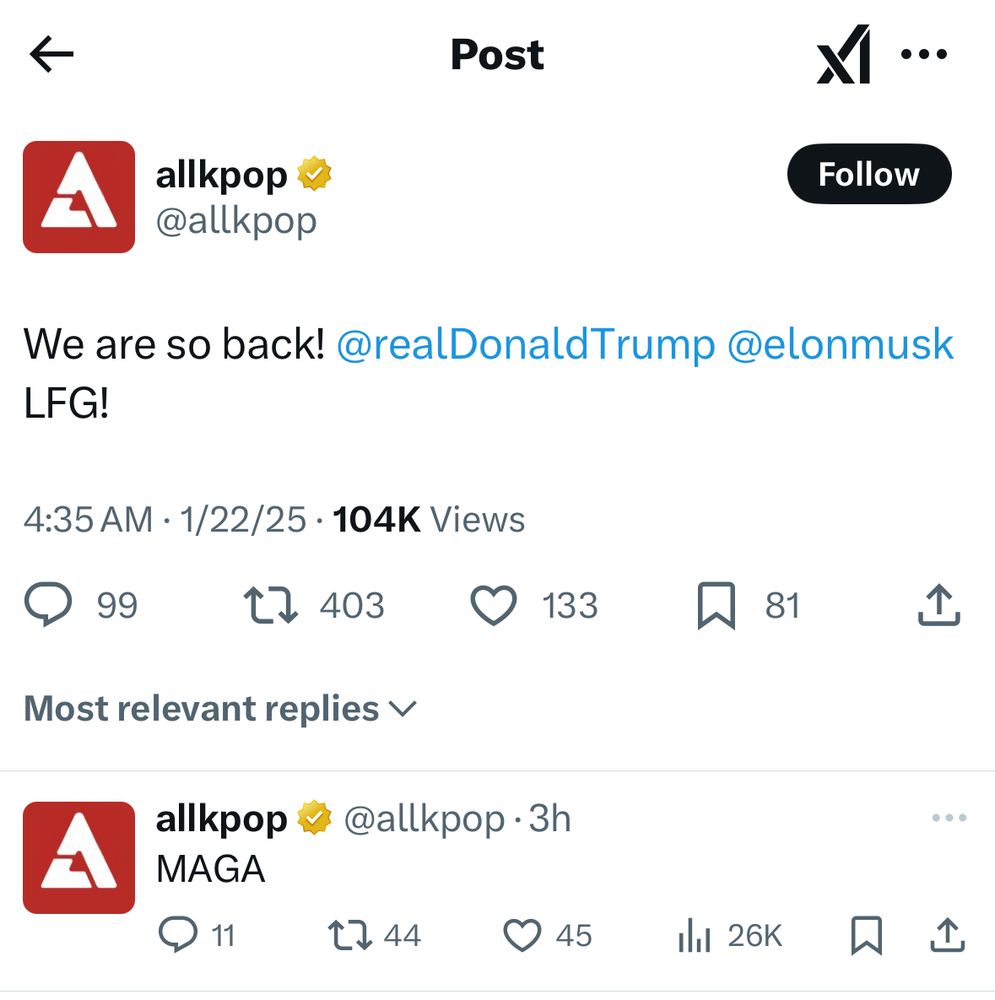Expand the Most relevant replies sorting menu
The image size is (995, 1000).
(x=220, y=708)
